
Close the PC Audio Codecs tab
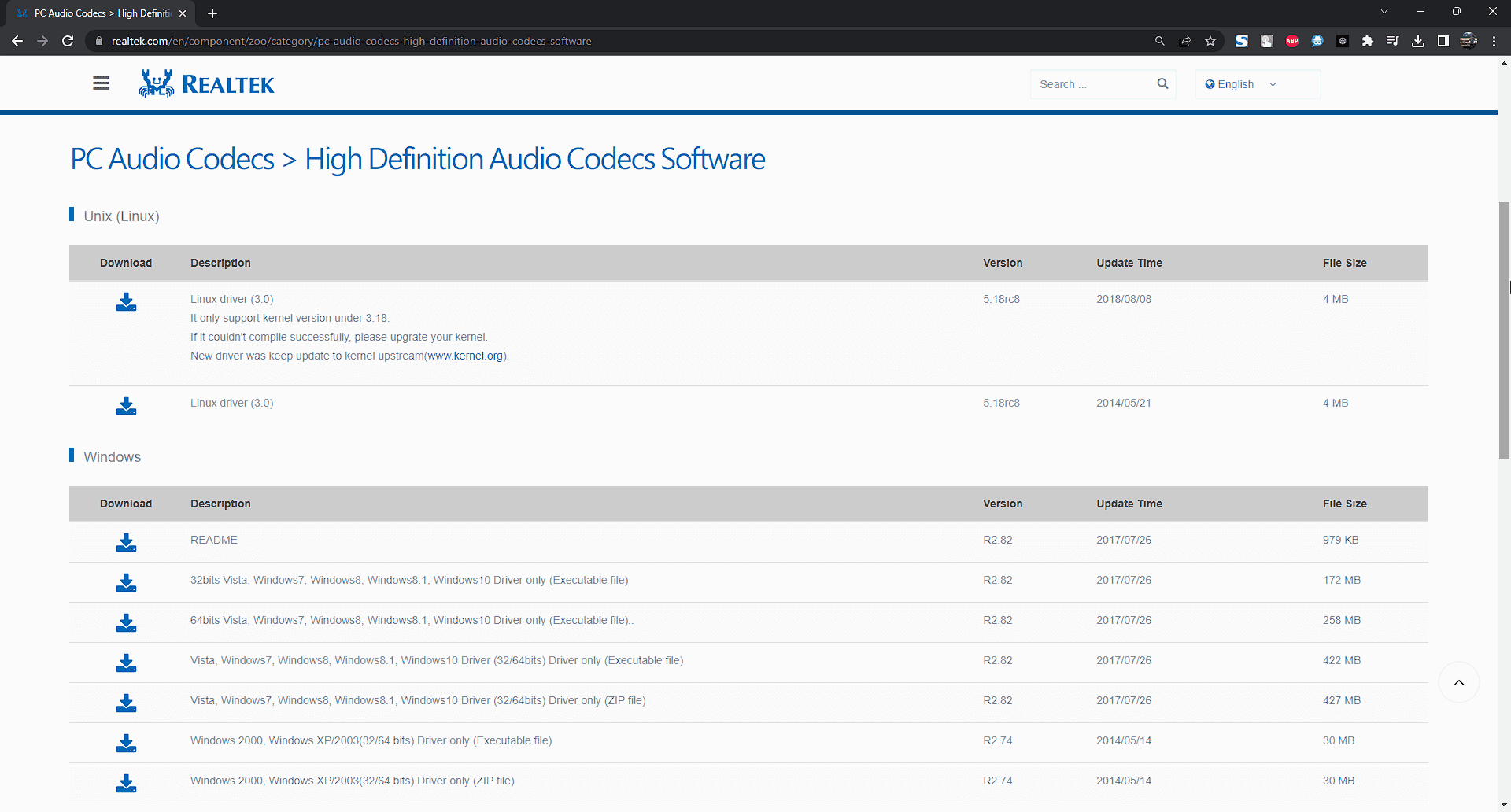coord(183,13)
